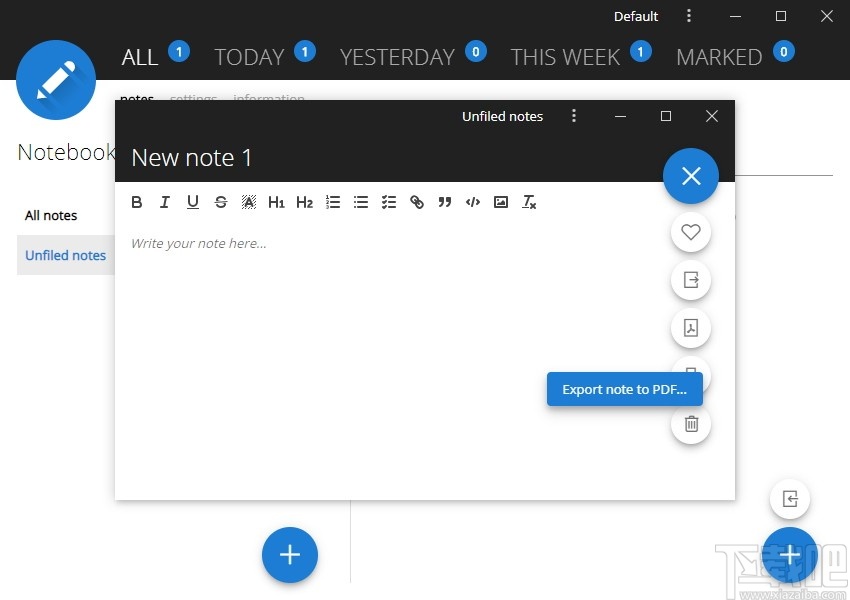Add a blockquote to the note
Image resolution: width=850 pixels, height=600 pixels.
[445, 202]
